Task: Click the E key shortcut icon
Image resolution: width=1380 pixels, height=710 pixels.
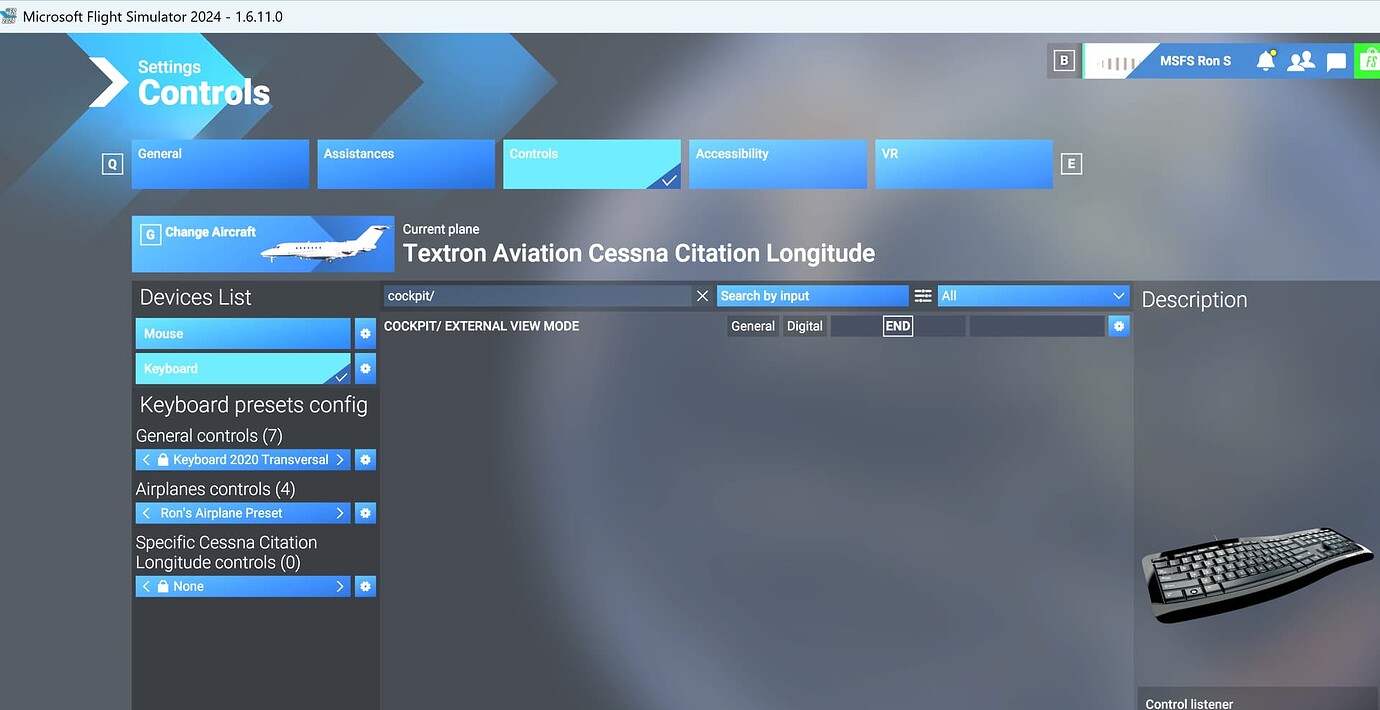Action: pos(1071,164)
